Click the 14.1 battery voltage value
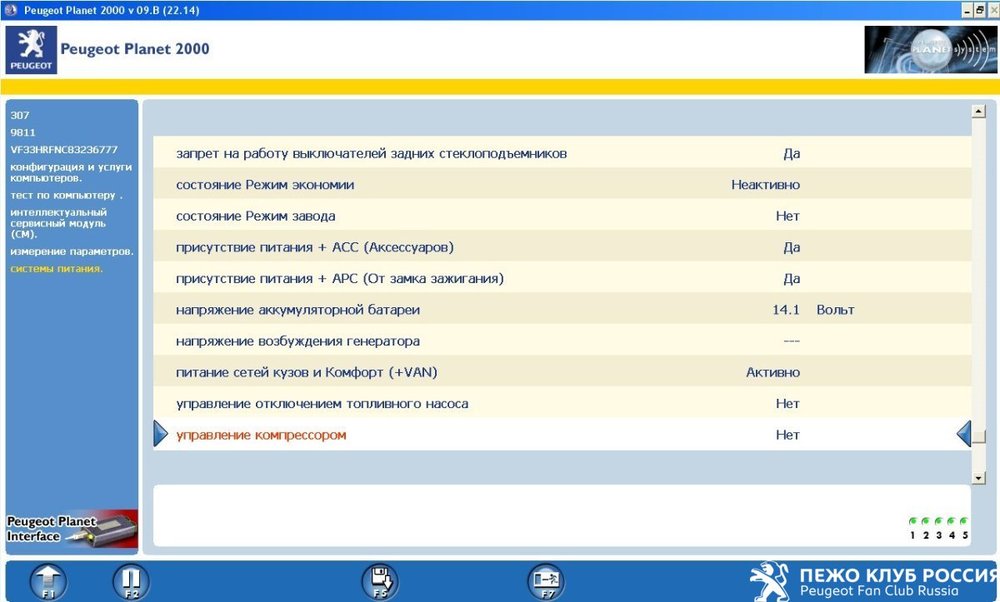 click(786, 309)
